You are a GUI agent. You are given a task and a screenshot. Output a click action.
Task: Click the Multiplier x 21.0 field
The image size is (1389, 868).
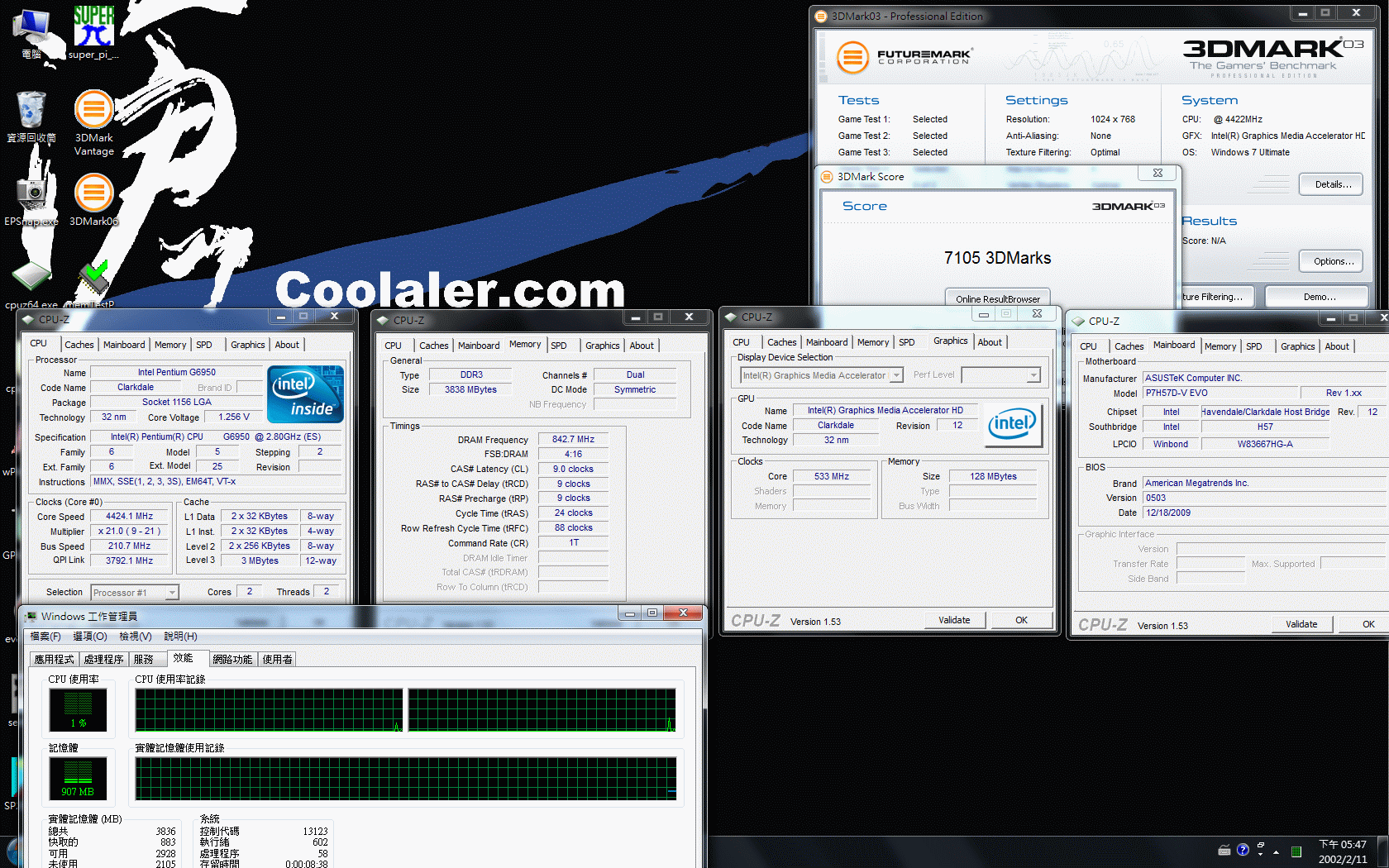130,531
